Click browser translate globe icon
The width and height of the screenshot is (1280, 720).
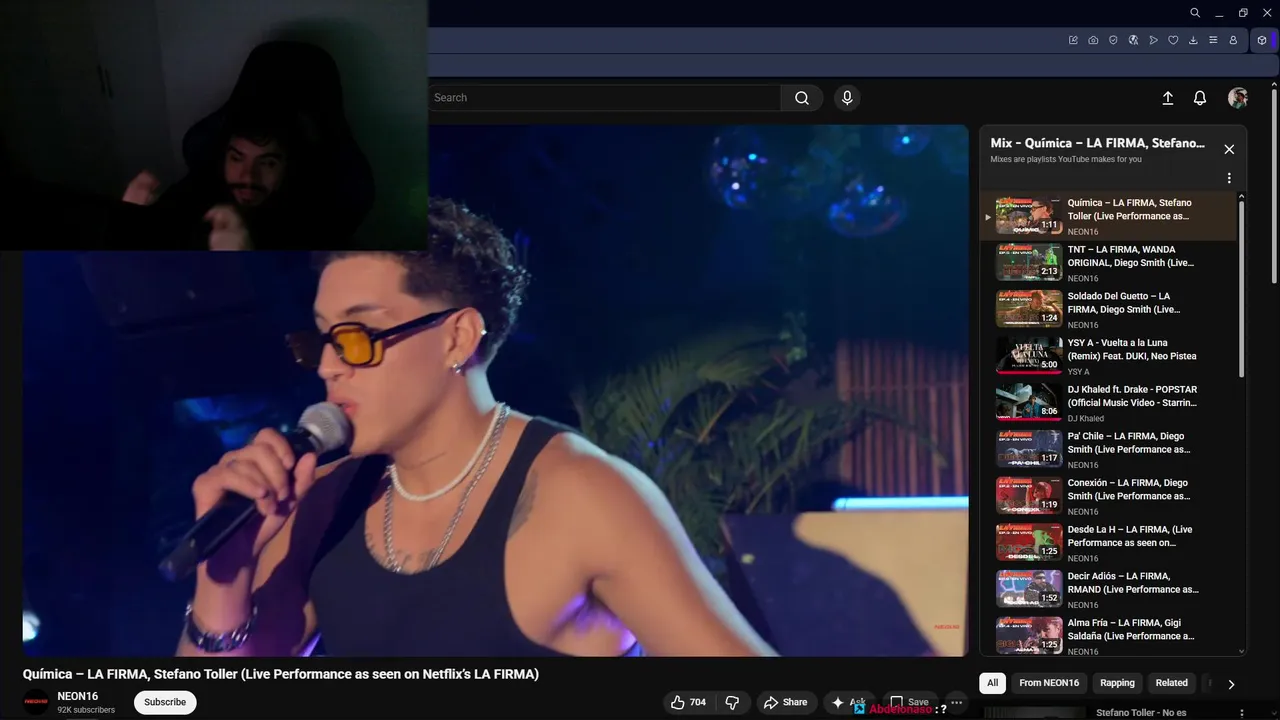[x=1133, y=40]
